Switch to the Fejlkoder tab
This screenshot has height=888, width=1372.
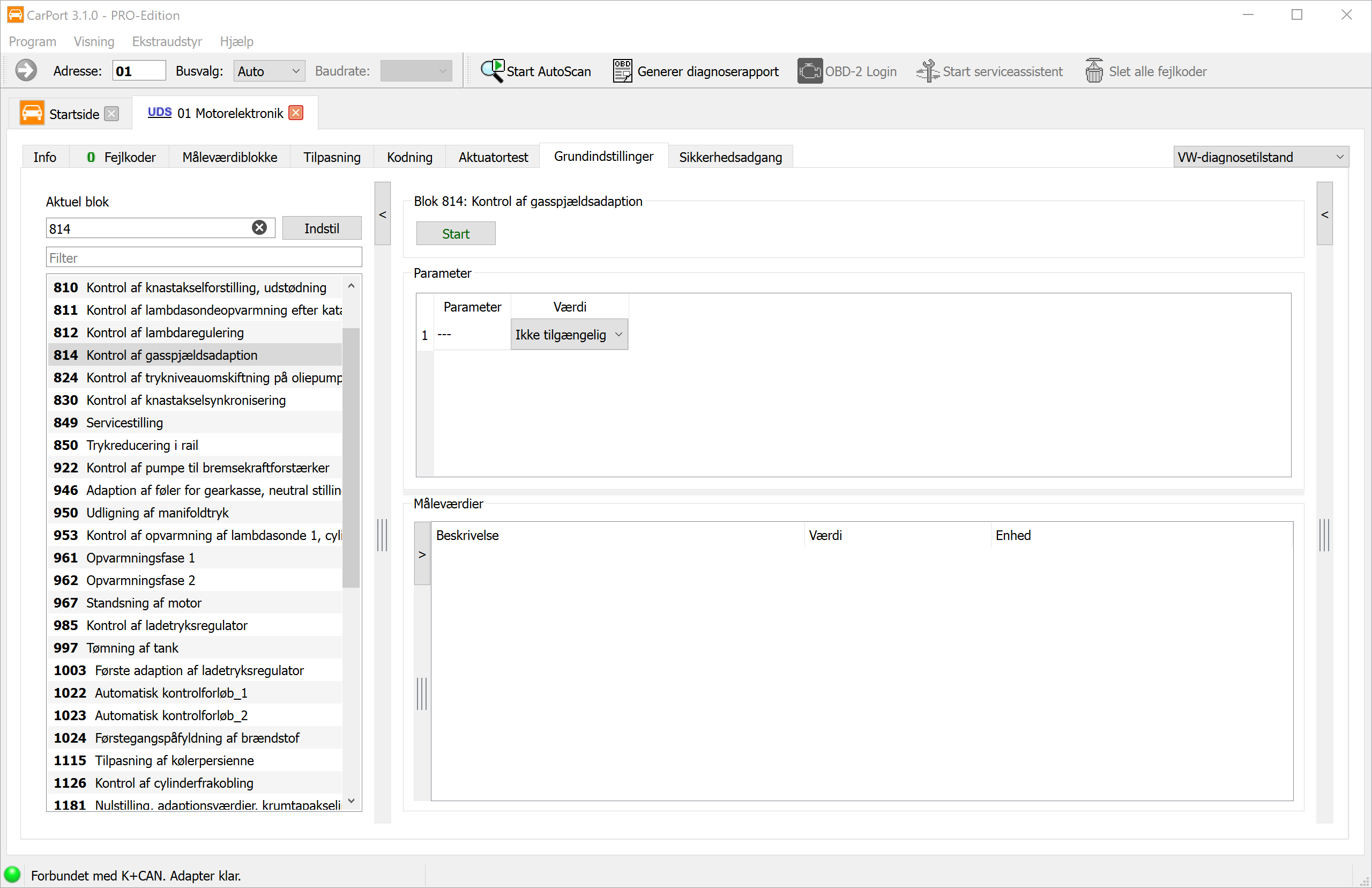coord(122,157)
